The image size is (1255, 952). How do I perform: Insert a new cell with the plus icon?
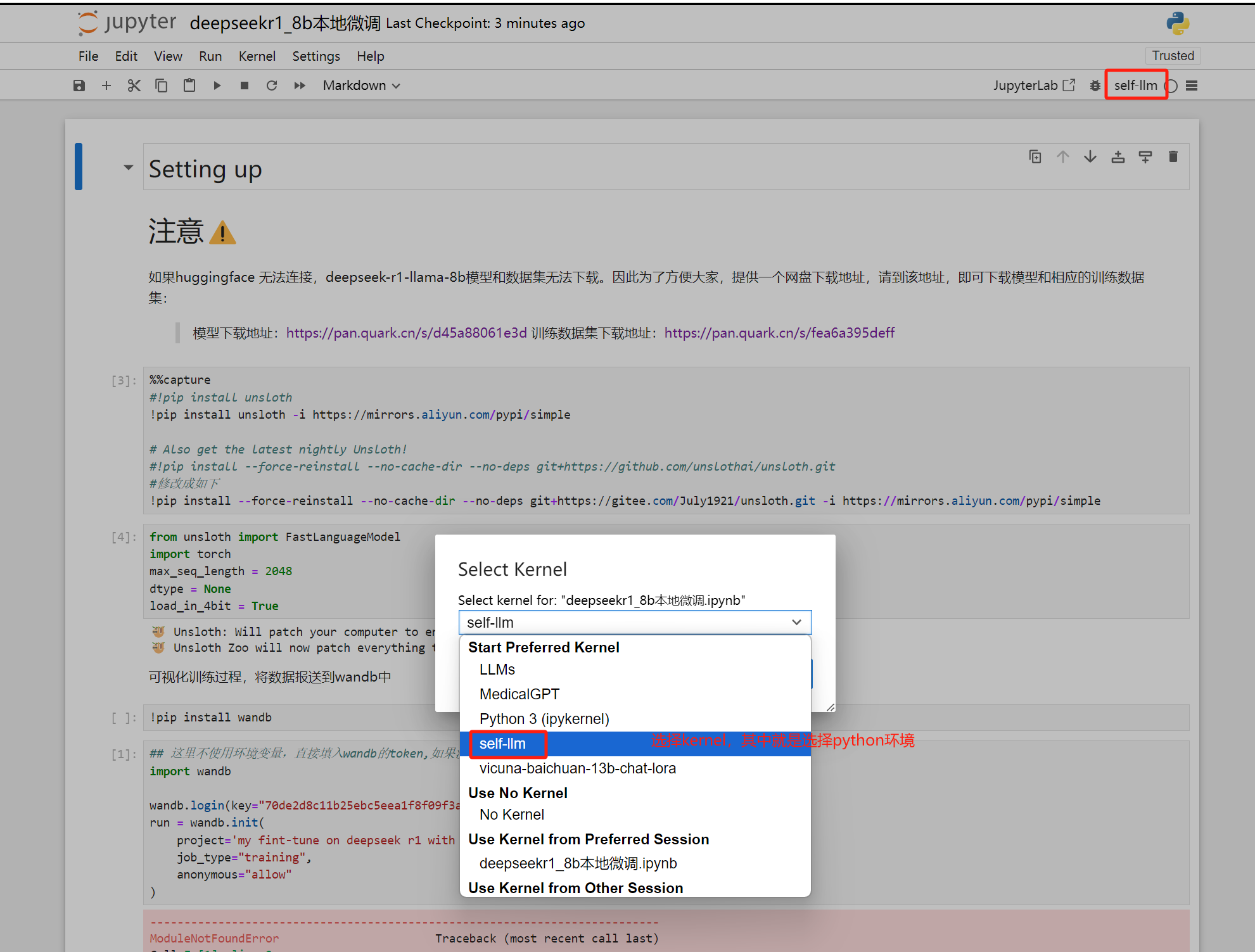pyautogui.click(x=106, y=86)
